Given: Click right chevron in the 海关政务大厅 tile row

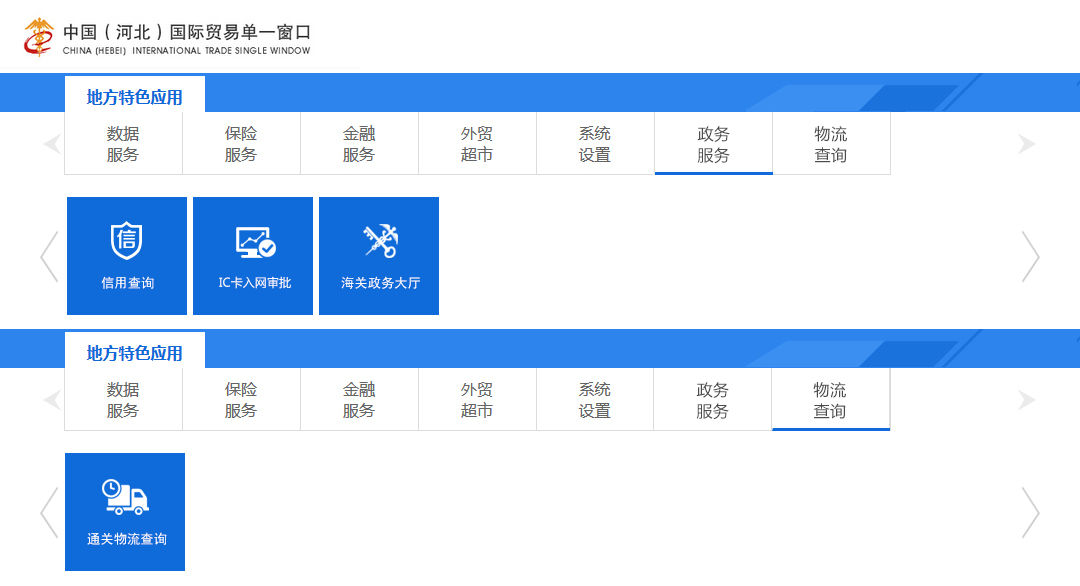Looking at the screenshot, I should tap(1030, 256).
